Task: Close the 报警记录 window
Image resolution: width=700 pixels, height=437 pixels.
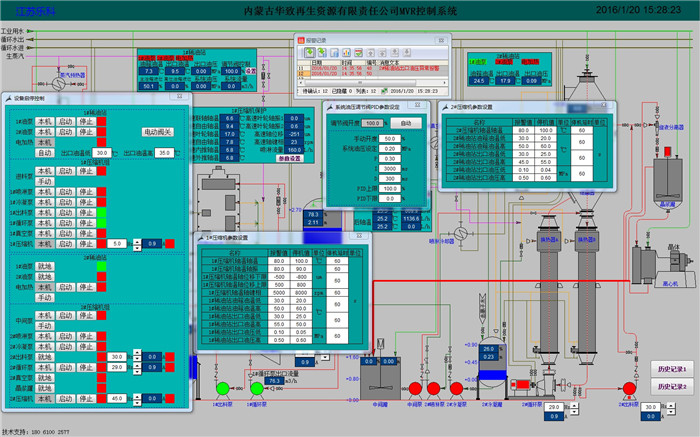Action: click(443, 40)
